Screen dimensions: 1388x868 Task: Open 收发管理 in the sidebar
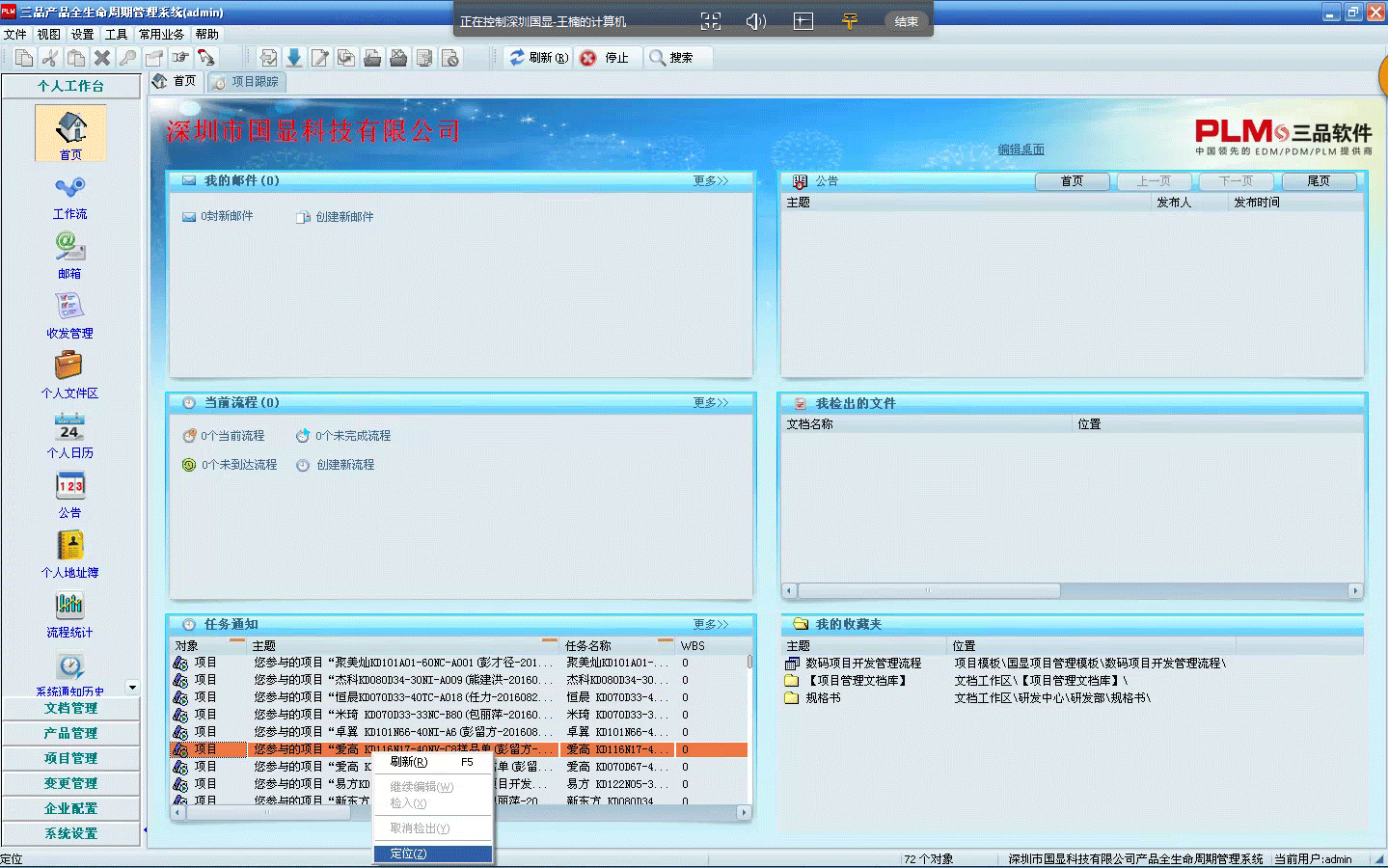[69, 309]
